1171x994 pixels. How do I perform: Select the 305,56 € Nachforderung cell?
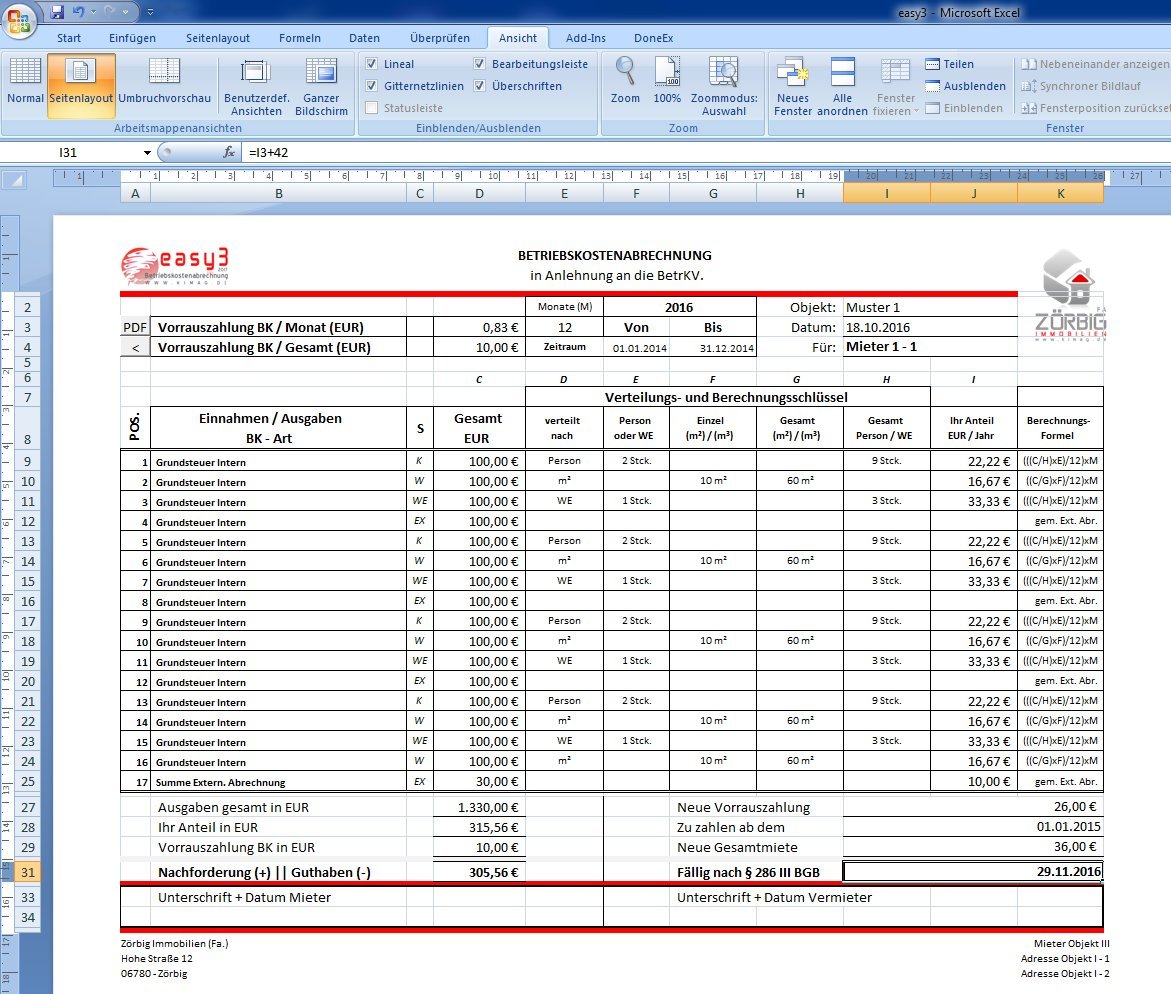pos(479,872)
